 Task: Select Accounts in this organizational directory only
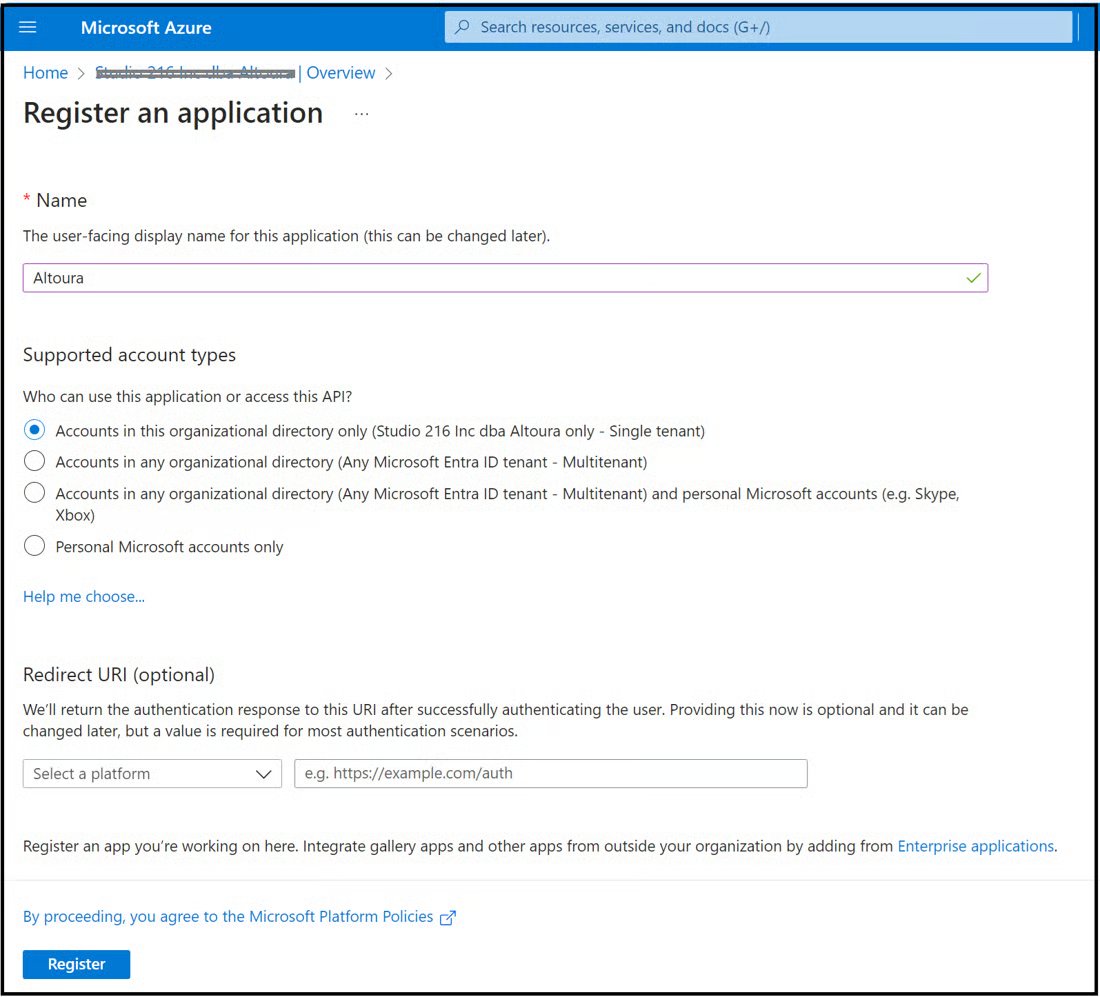click(x=34, y=429)
